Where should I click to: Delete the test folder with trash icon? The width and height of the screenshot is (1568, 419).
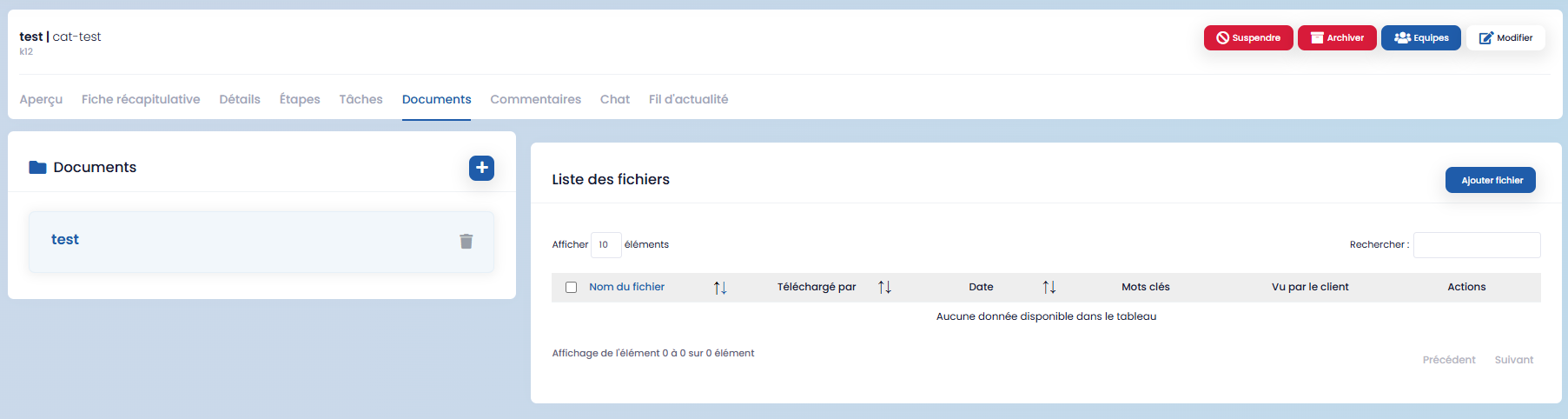pos(466,241)
